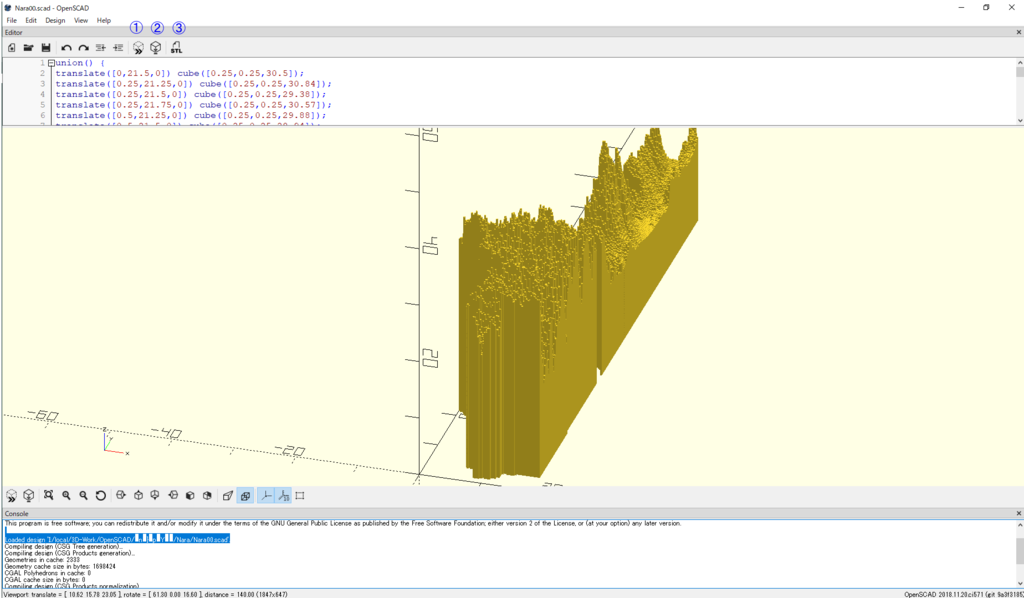Open the Help menu
The height and width of the screenshot is (598, 1024).
click(x=104, y=20)
